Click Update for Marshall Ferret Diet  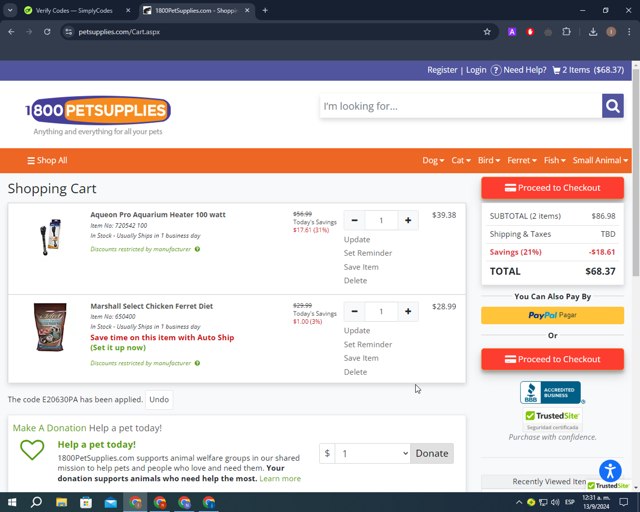357,331
